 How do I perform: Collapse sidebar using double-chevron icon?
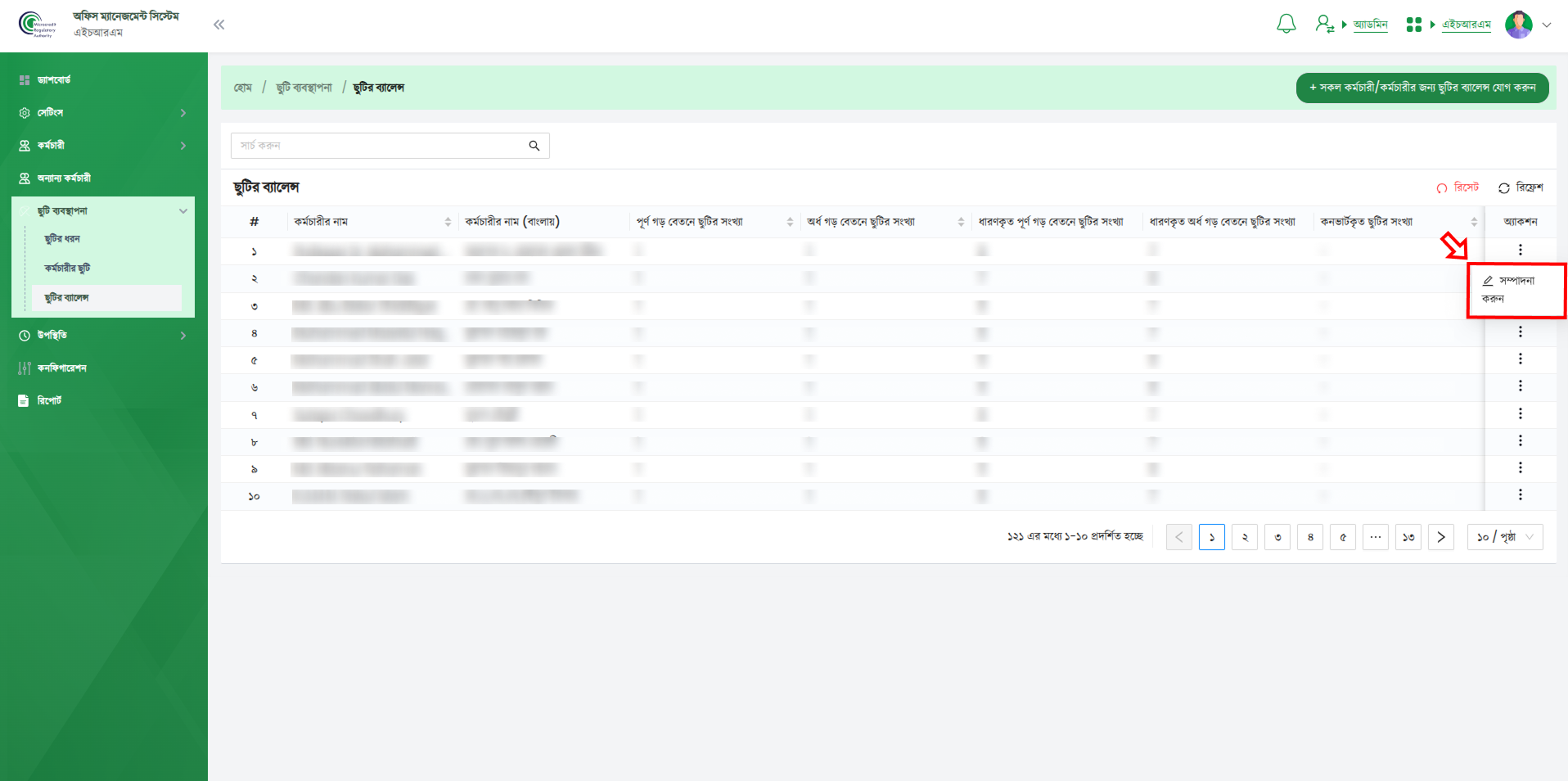pyautogui.click(x=219, y=25)
